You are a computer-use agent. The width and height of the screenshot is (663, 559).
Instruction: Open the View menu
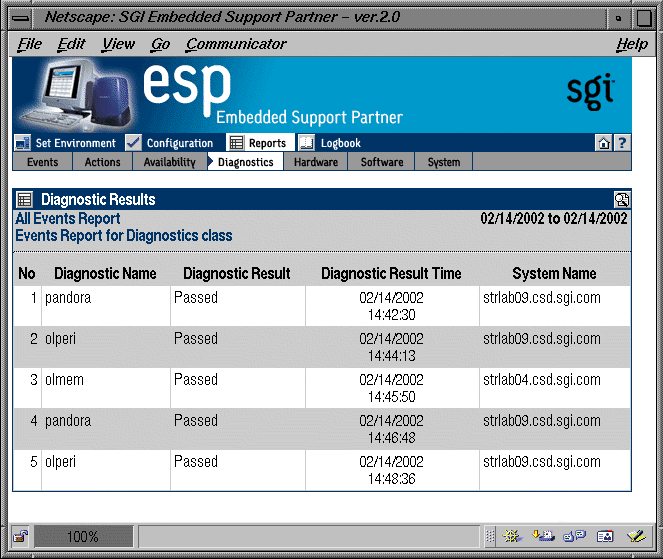pos(118,44)
